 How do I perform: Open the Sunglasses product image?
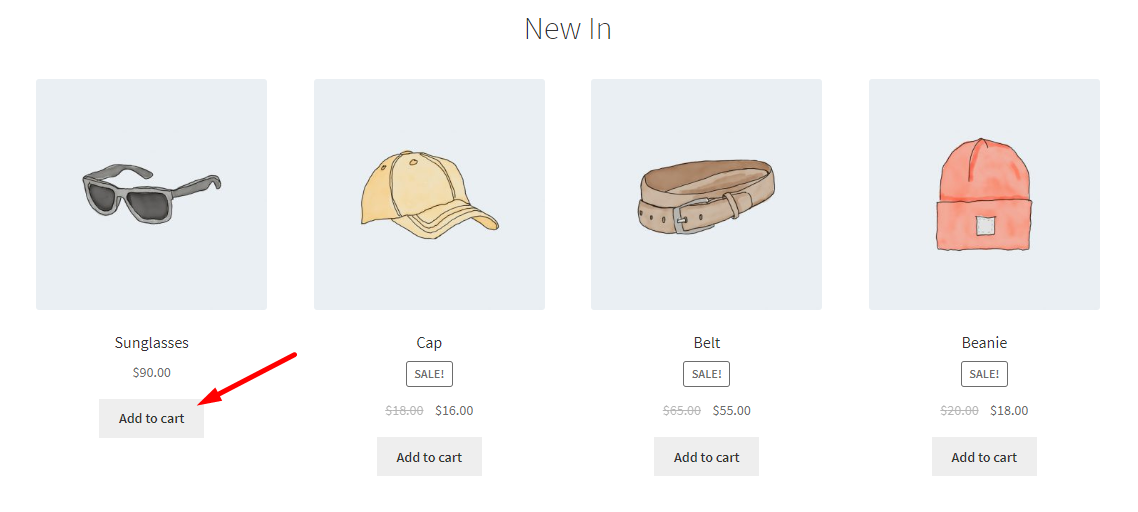pos(151,195)
